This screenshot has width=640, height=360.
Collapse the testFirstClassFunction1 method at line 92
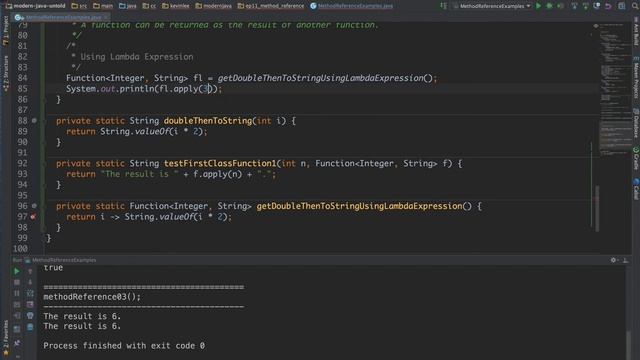44,164
